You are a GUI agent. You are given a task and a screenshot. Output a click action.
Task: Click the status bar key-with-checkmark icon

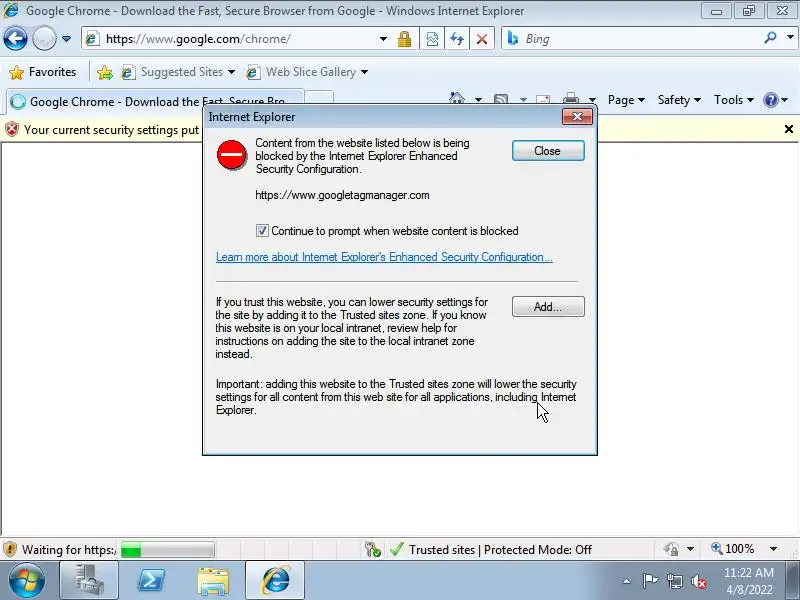tap(373, 549)
